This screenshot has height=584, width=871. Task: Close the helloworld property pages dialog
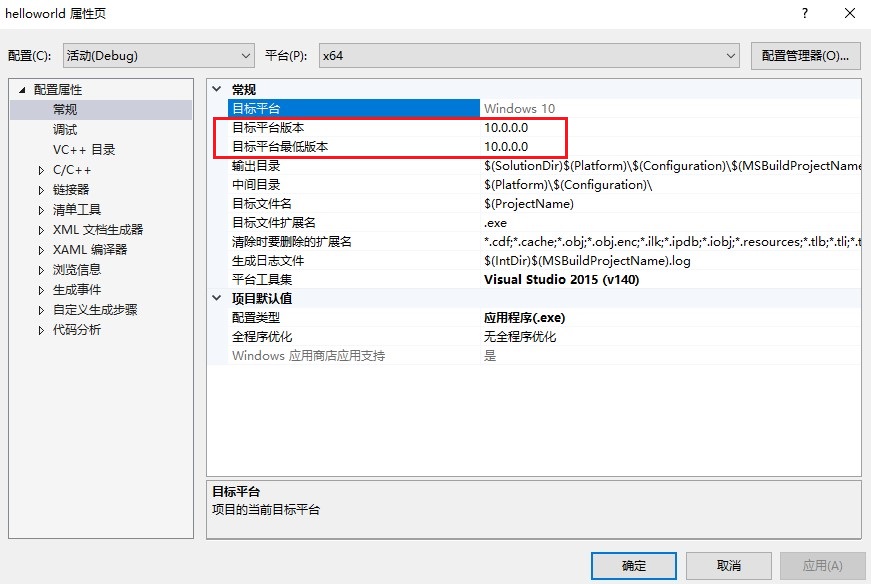pyautogui.click(x=849, y=14)
